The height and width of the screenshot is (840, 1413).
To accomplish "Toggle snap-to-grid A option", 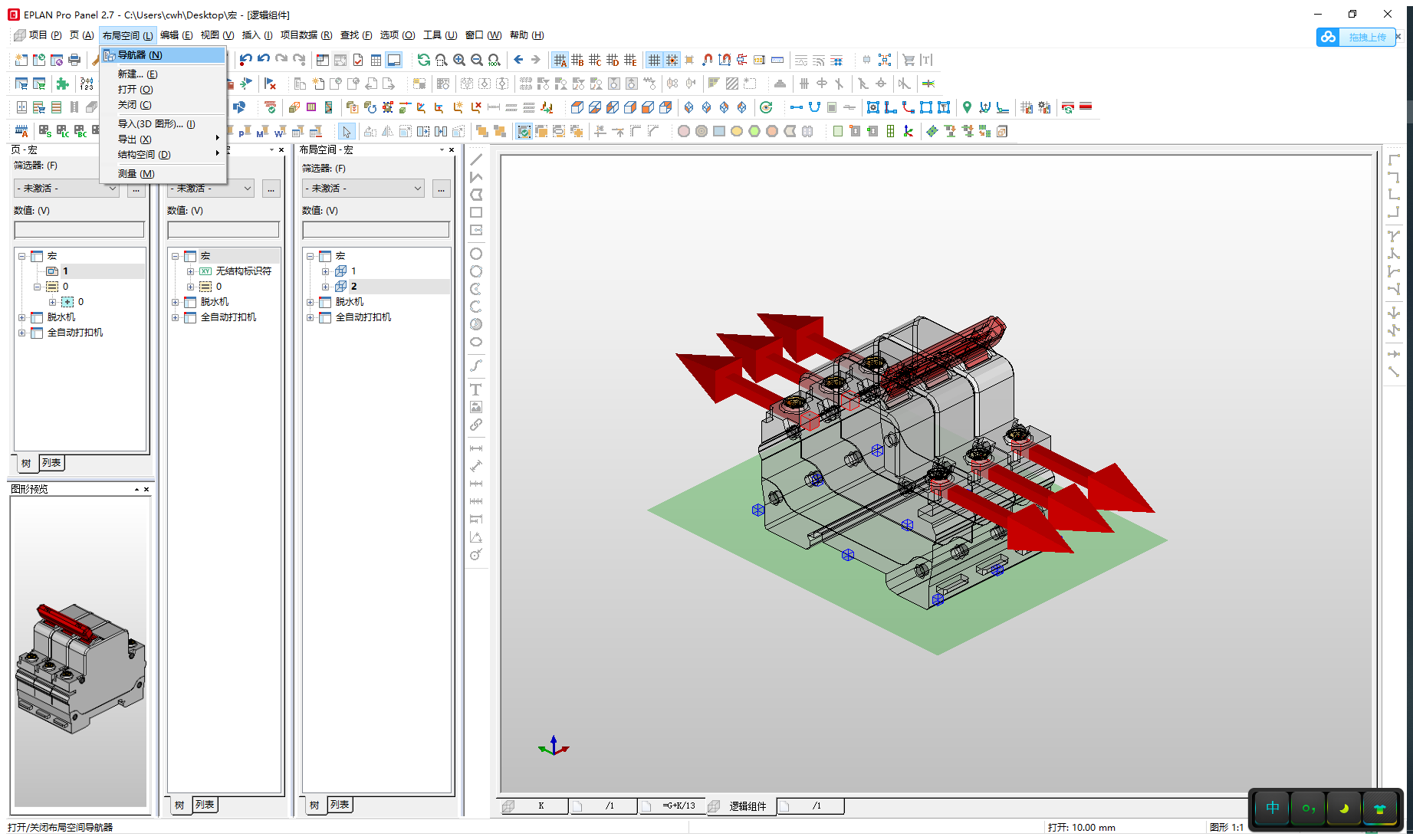I will (x=560, y=60).
